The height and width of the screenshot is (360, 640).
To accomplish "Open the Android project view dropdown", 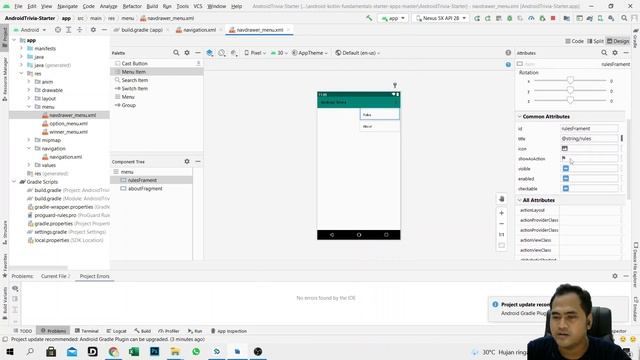I will pyautogui.click(x=30, y=30).
